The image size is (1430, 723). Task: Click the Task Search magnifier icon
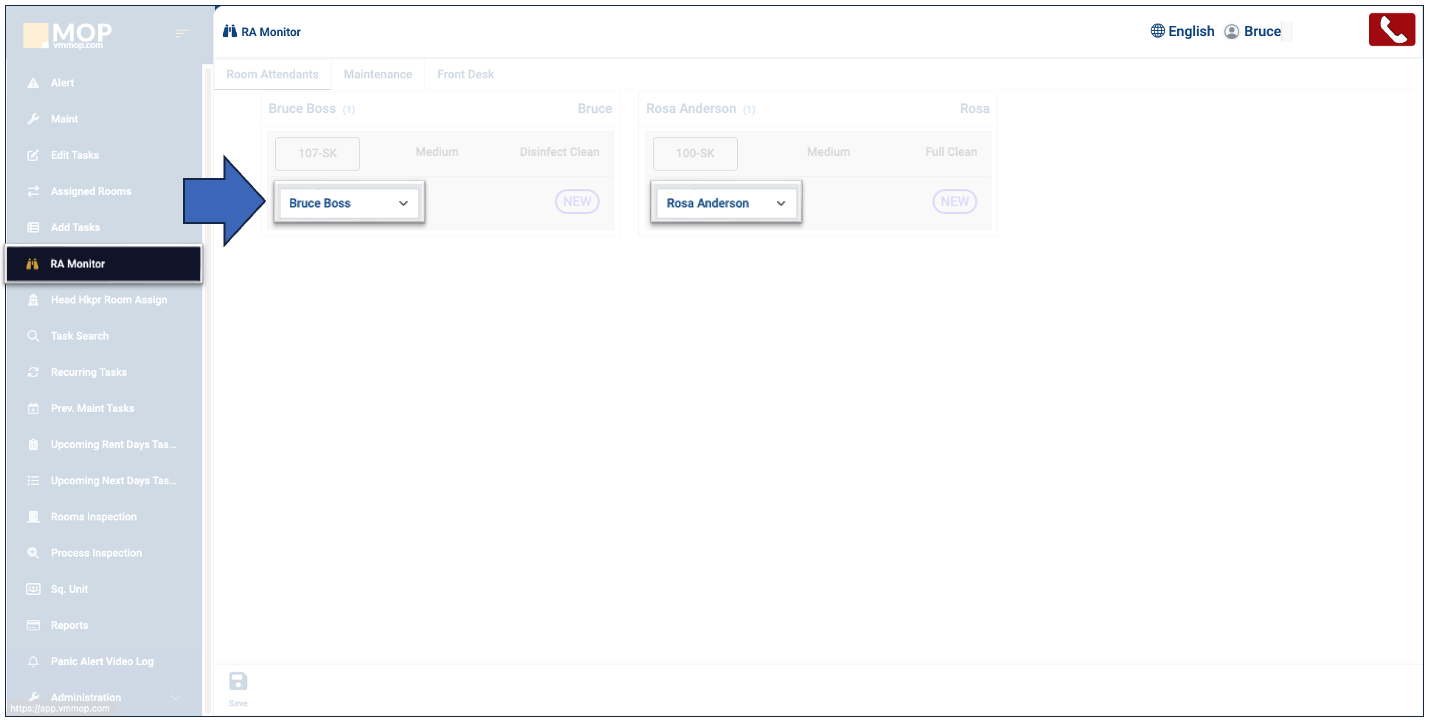point(33,336)
